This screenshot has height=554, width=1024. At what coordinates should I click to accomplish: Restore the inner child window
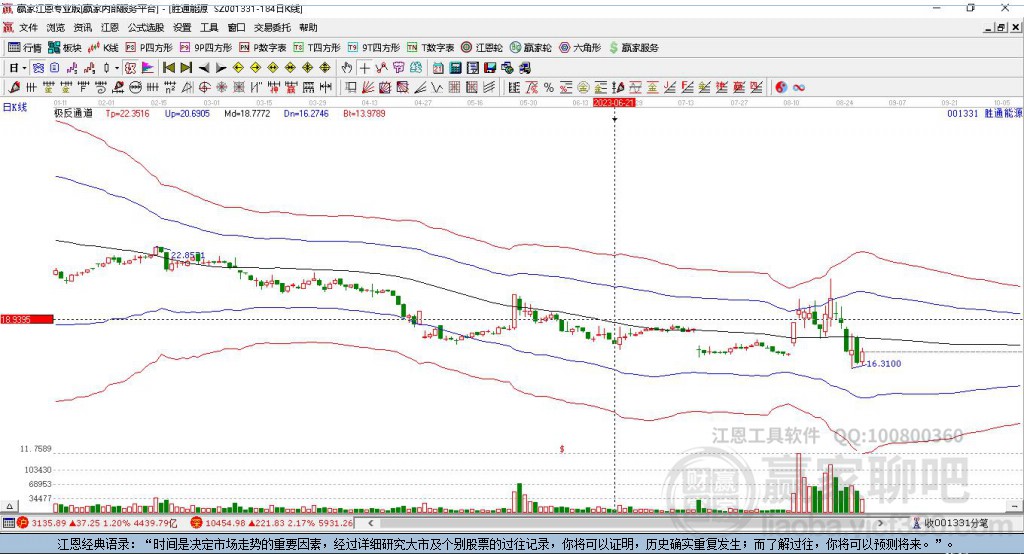click(x=1002, y=27)
